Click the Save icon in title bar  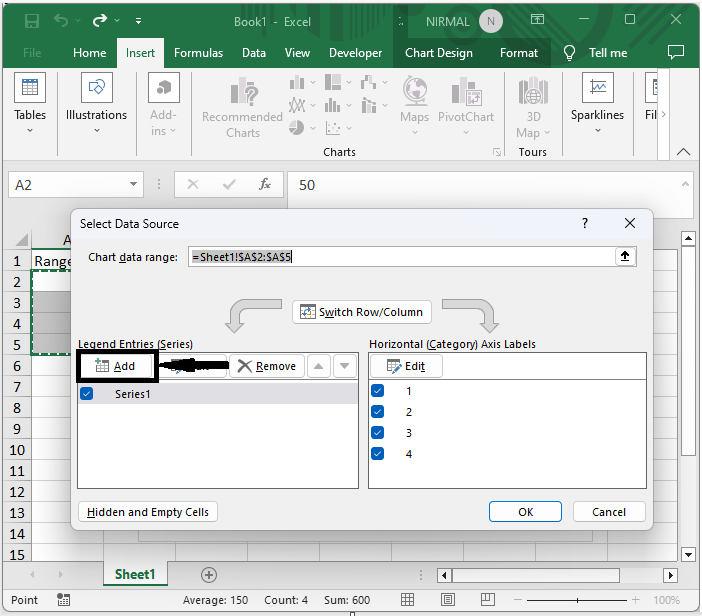point(32,21)
